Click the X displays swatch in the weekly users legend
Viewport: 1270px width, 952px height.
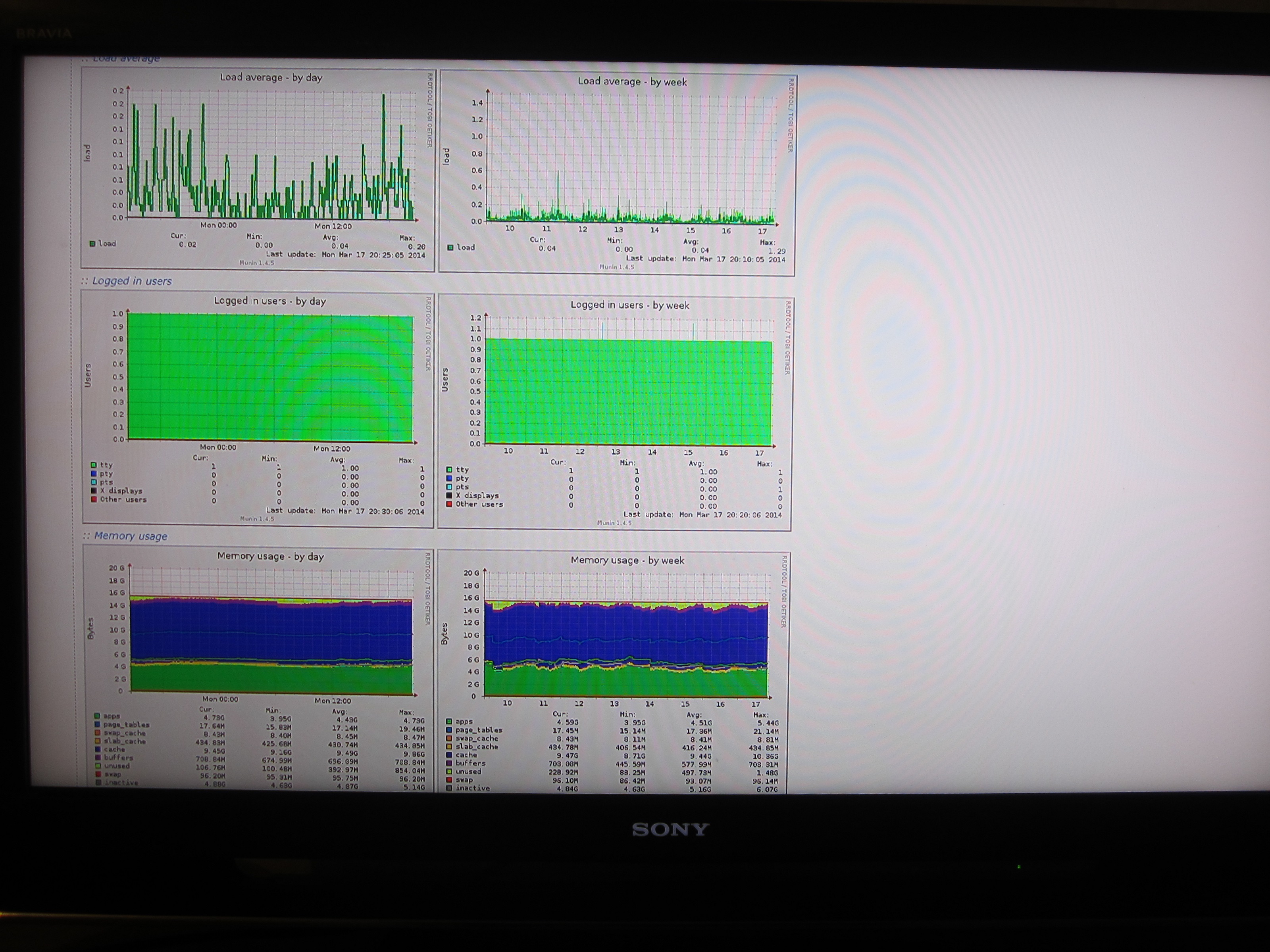pos(450,495)
